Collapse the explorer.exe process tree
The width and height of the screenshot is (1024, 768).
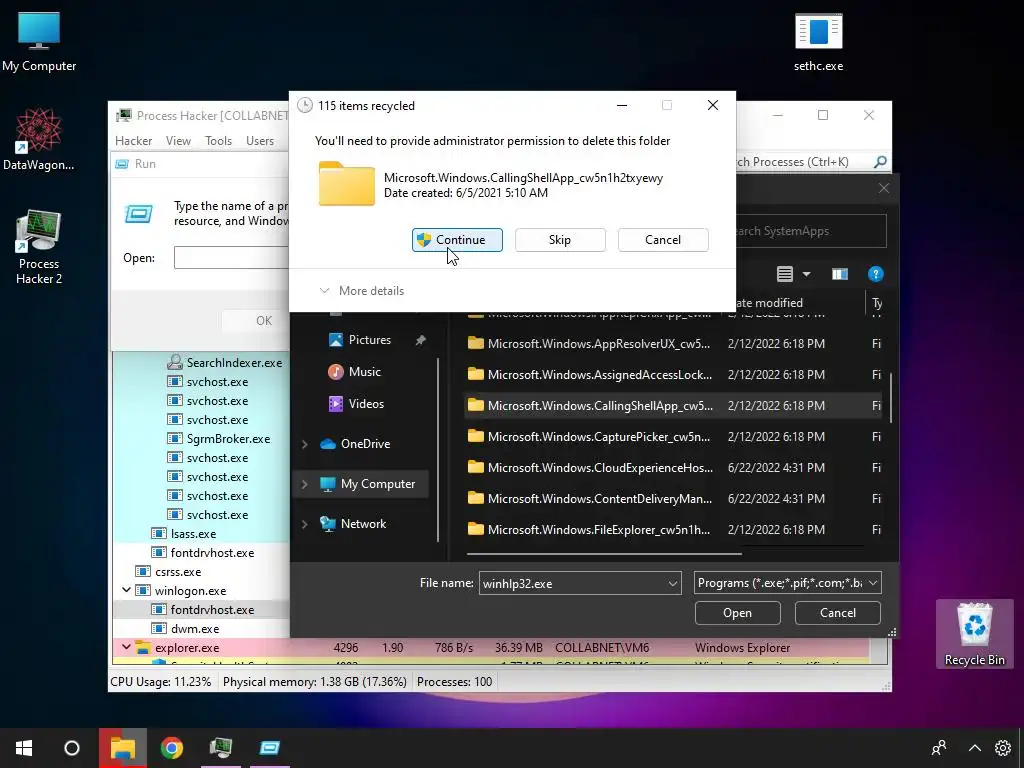(126, 647)
